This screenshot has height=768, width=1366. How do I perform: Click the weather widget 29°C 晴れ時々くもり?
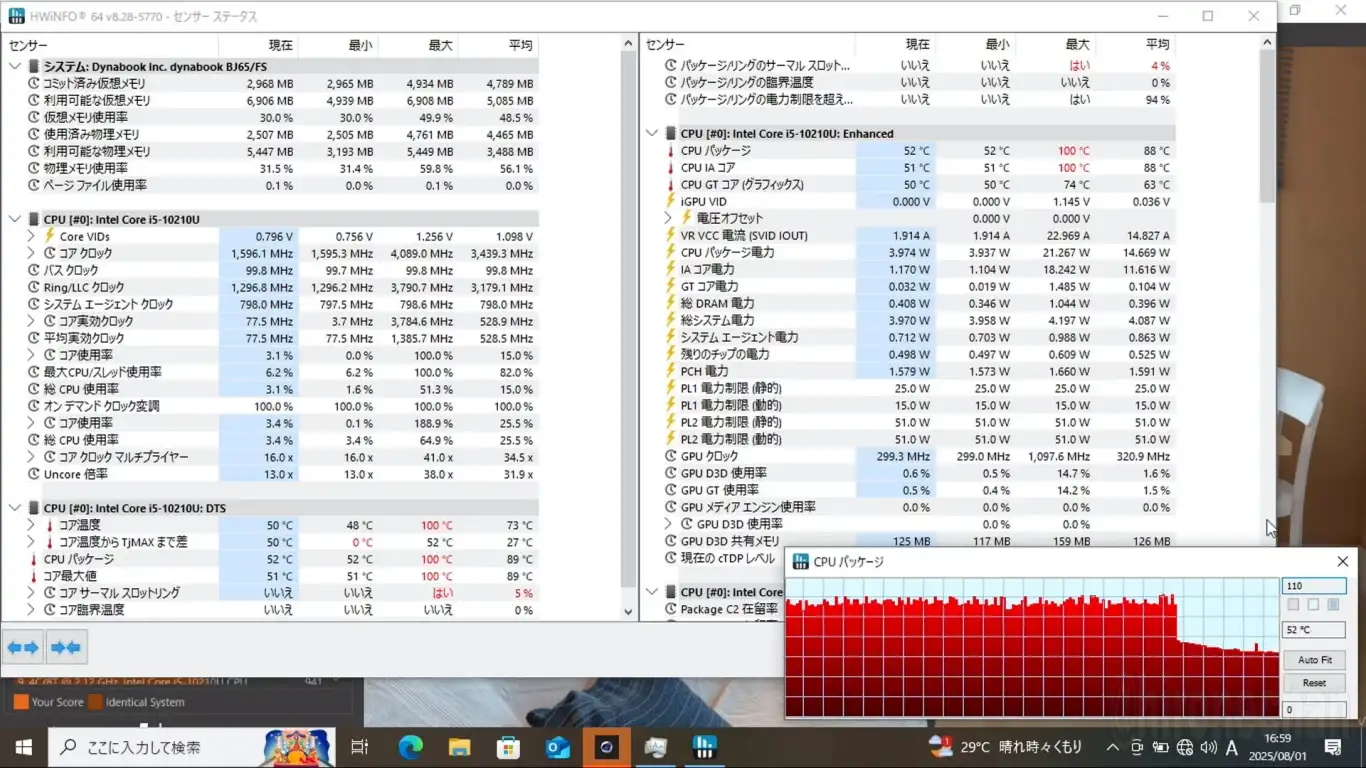tap(1006, 747)
